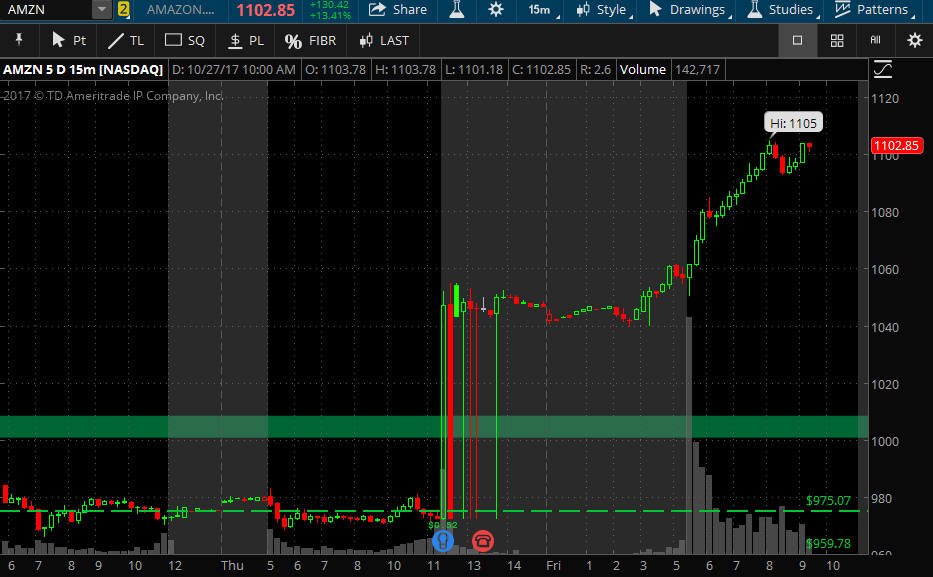Click the C: 1102.85 close readout

click(x=541, y=70)
